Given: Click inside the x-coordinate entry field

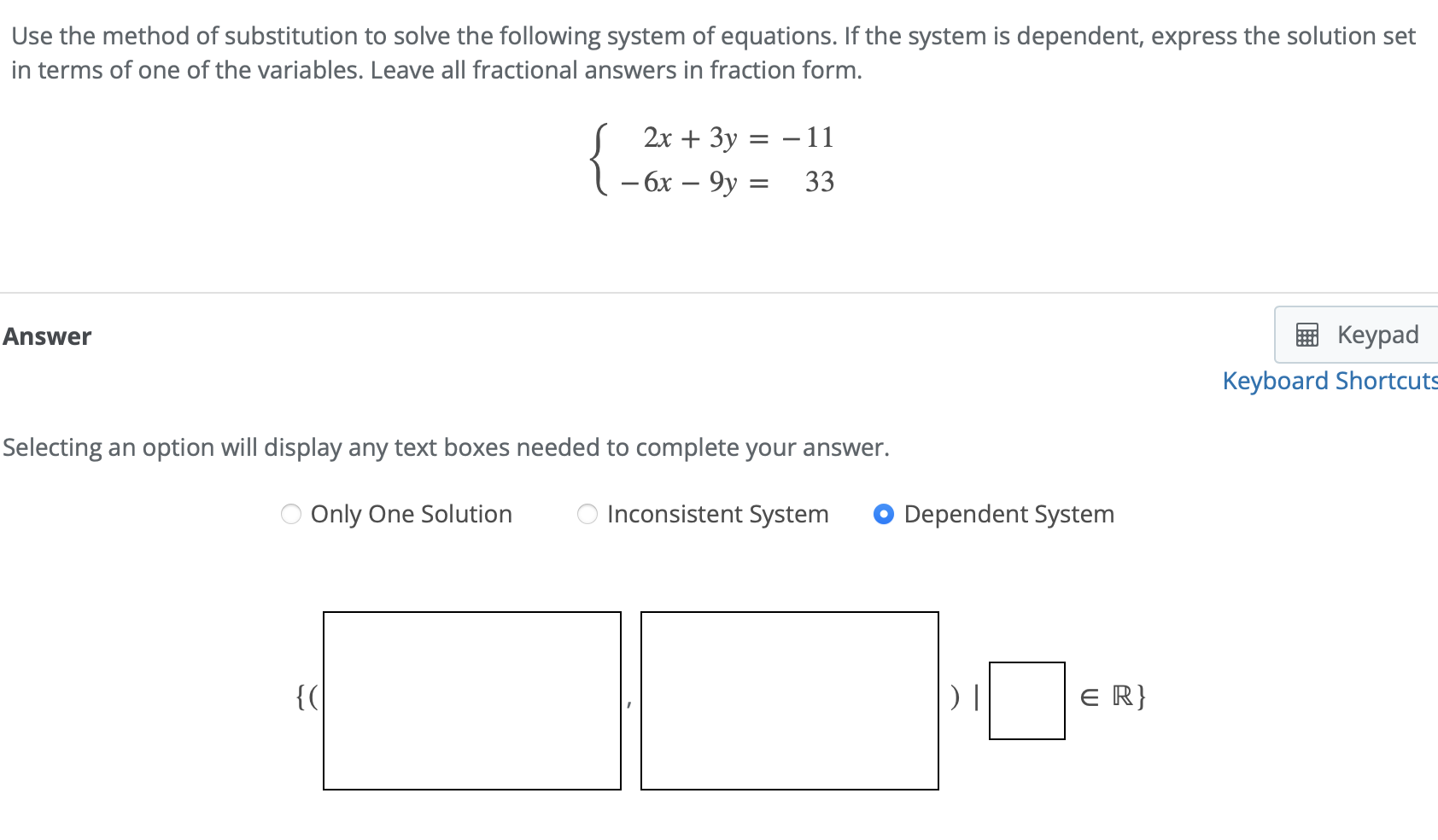Looking at the screenshot, I should (472, 700).
